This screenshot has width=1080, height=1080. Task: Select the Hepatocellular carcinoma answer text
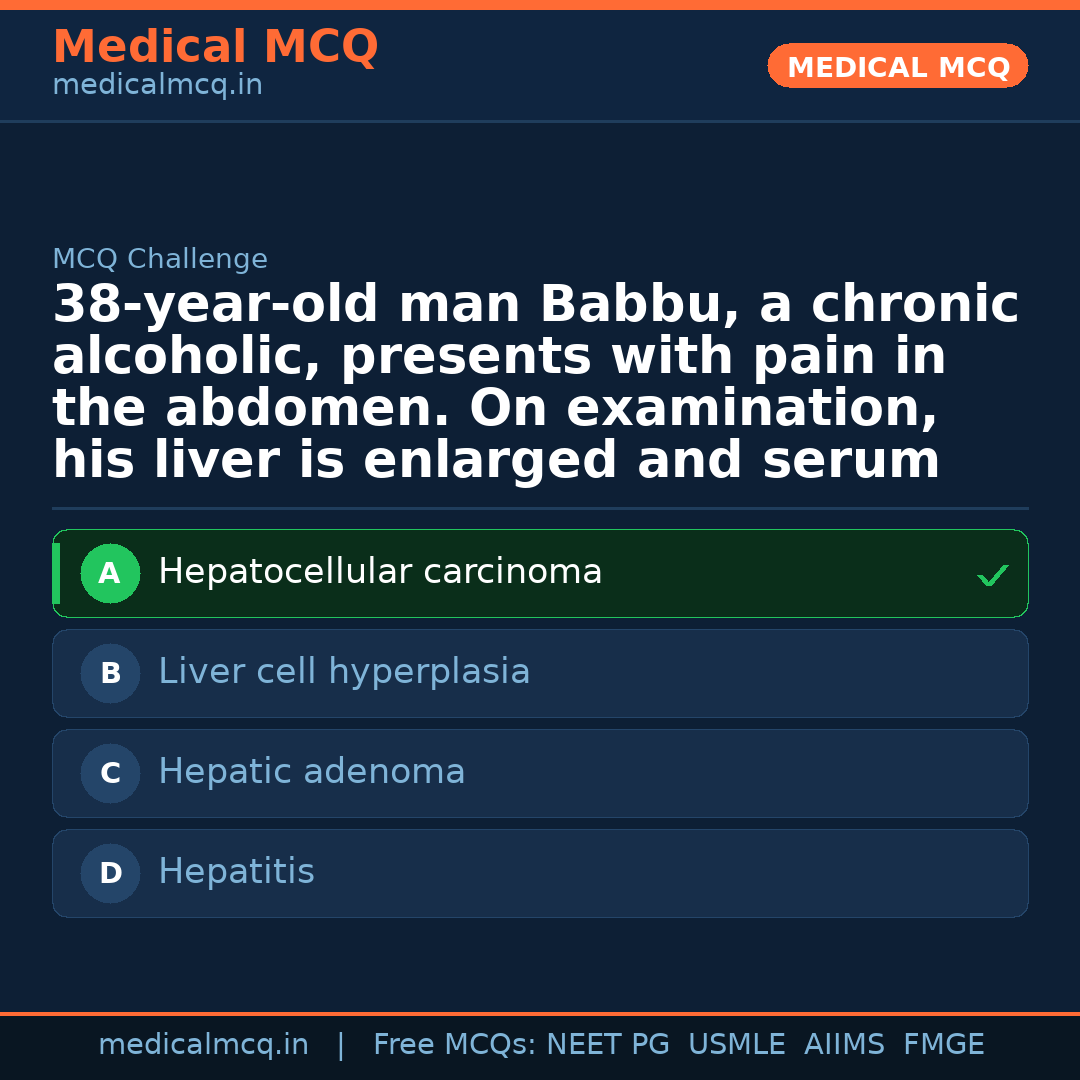[380, 572]
